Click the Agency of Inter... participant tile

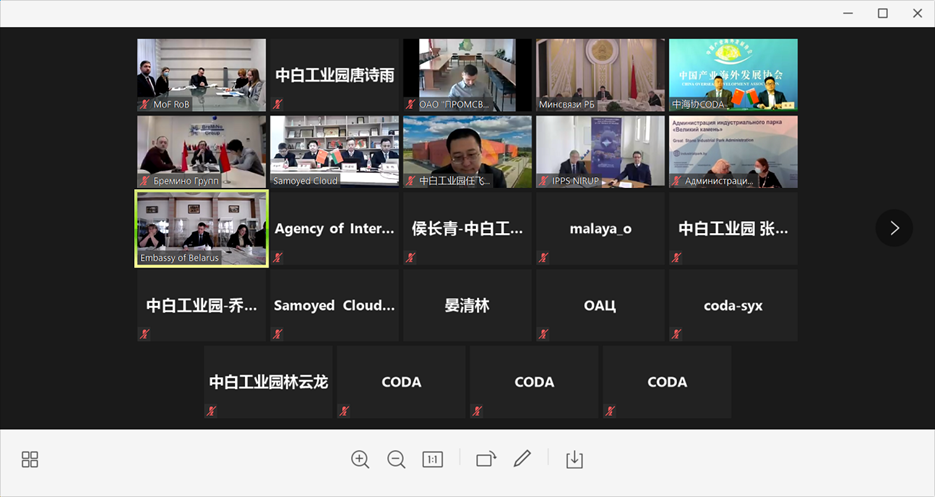point(334,229)
